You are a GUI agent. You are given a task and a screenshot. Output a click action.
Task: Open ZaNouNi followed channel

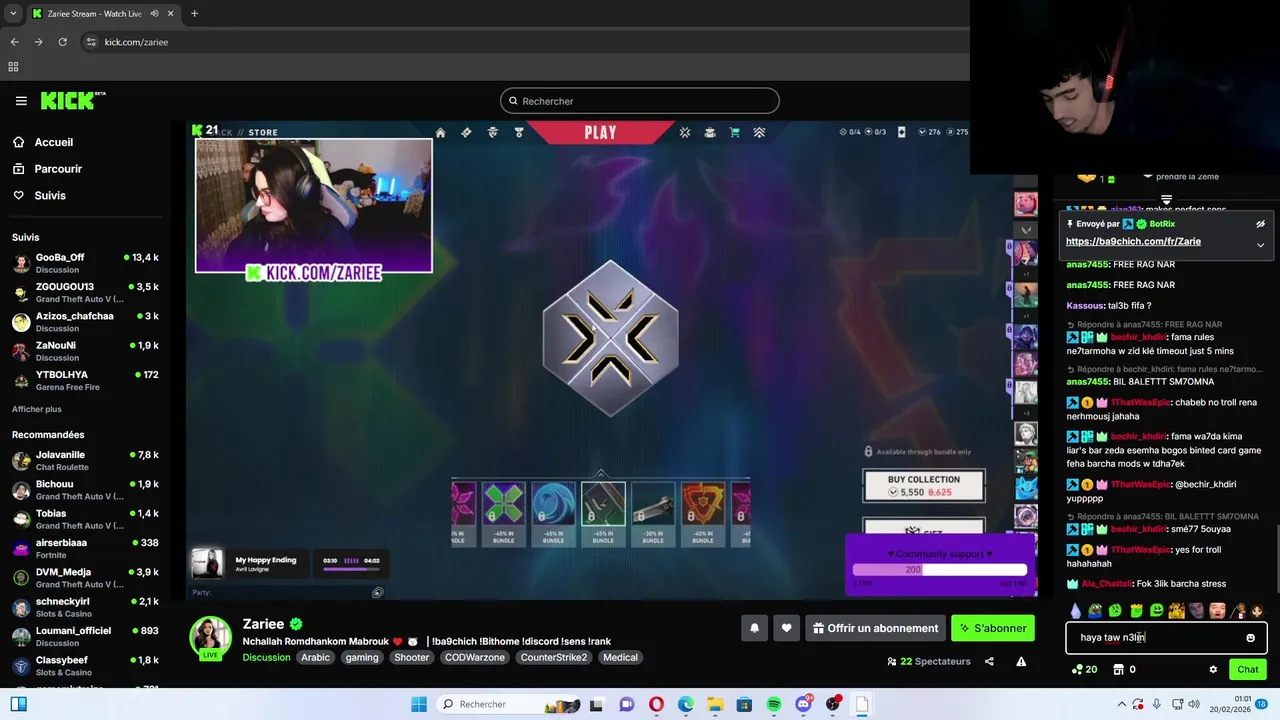85,351
